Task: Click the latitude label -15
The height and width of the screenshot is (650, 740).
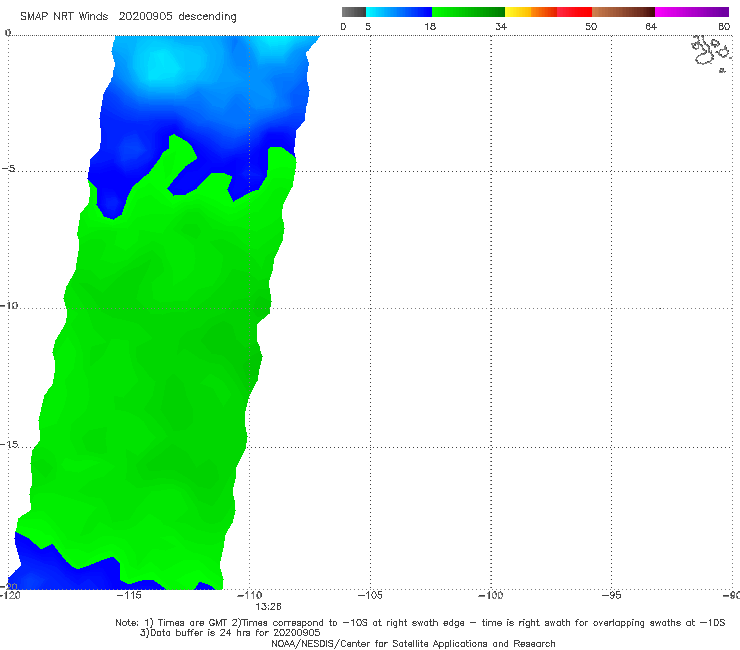Action: pos(9,444)
